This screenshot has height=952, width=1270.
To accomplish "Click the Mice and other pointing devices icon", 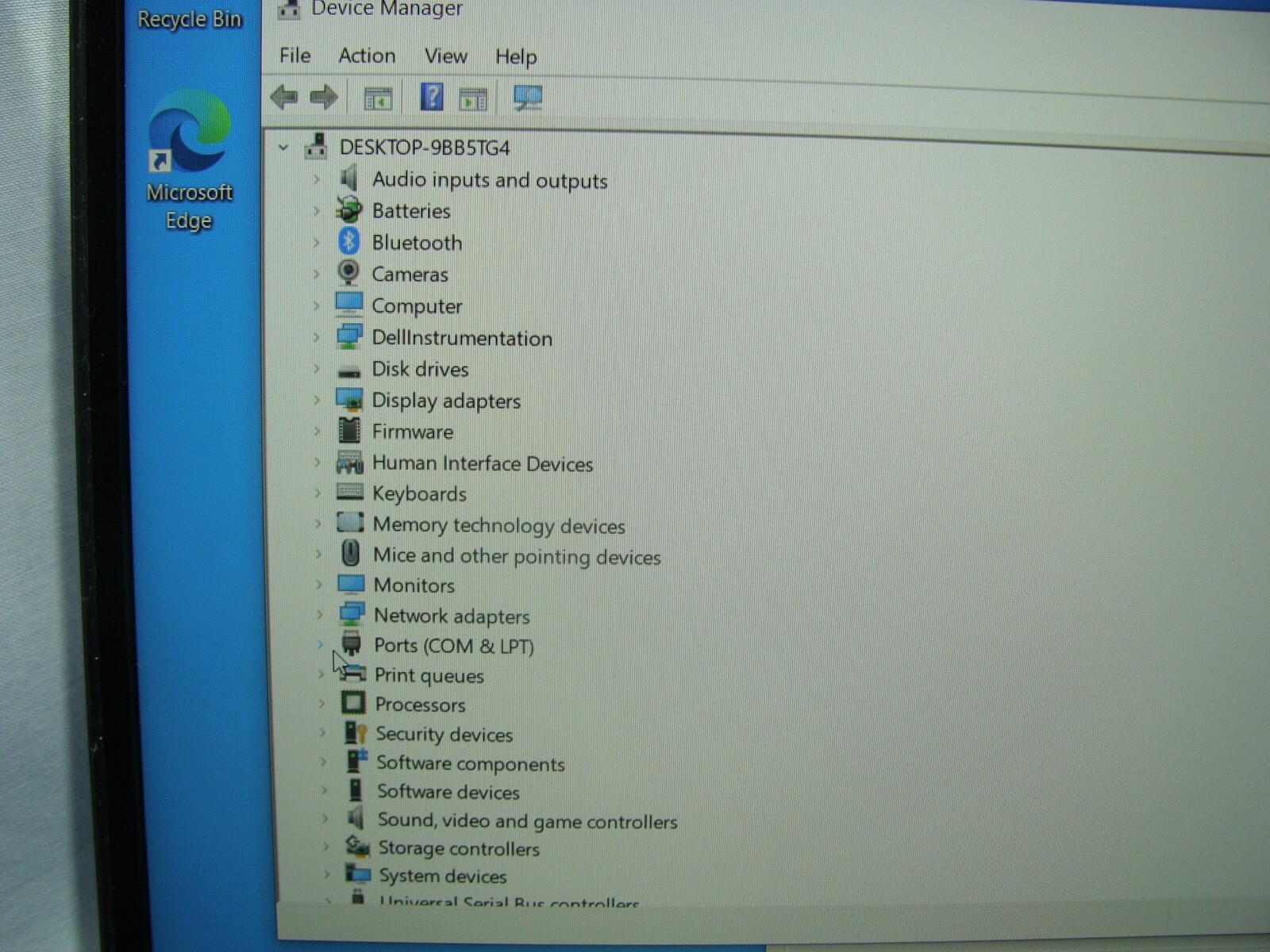I will [x=350, y=554].
